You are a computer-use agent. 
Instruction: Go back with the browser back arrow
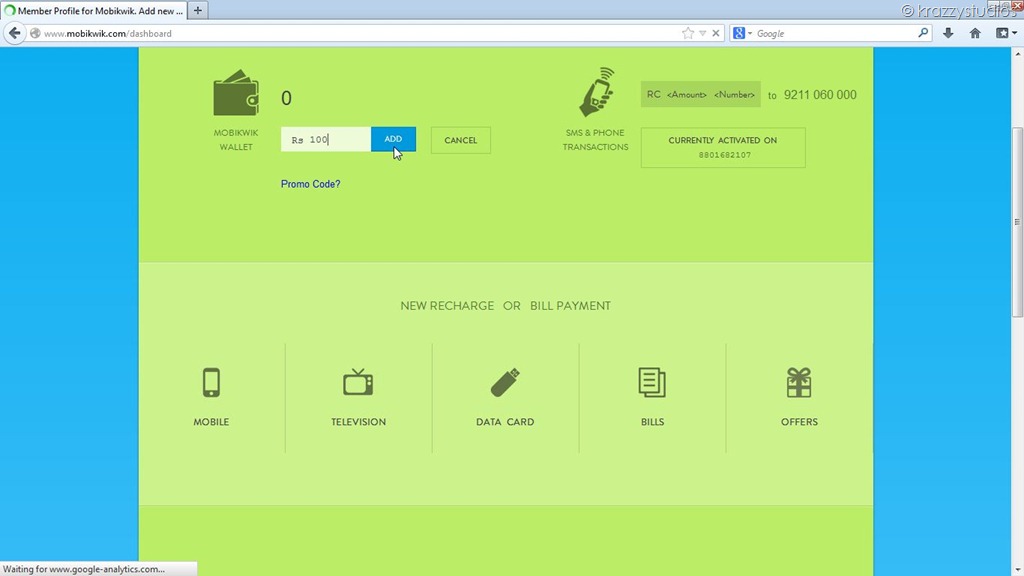14,33
